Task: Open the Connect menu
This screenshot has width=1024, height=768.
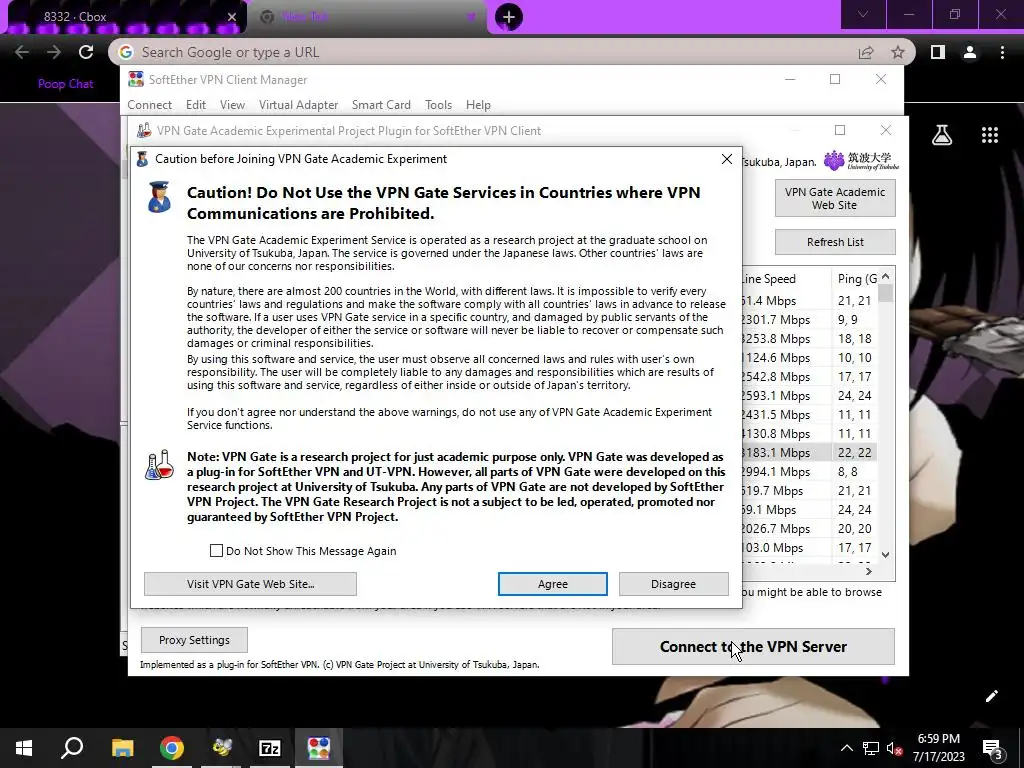Action: pos(150,104)
